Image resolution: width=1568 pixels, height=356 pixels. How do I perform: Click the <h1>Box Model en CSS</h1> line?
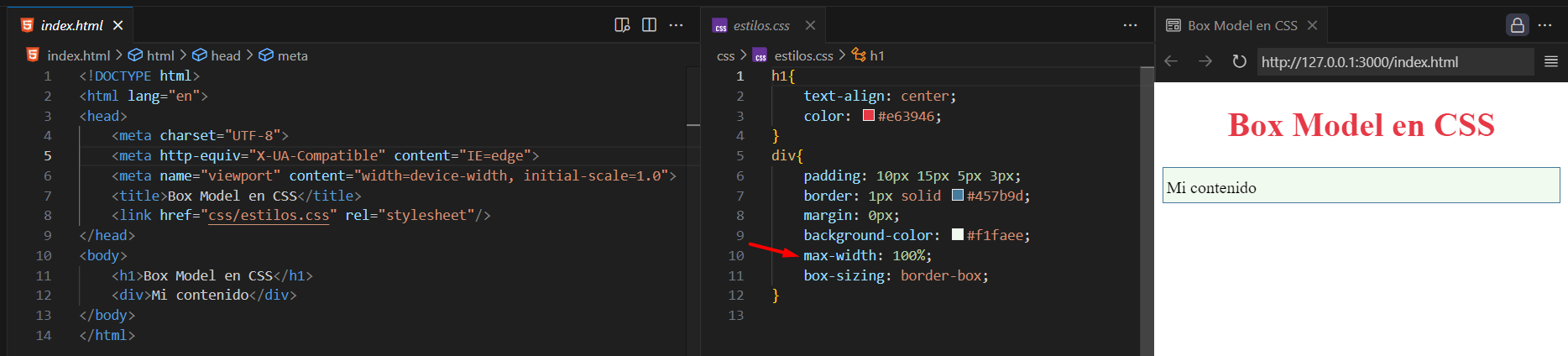(x=212, y=275)
